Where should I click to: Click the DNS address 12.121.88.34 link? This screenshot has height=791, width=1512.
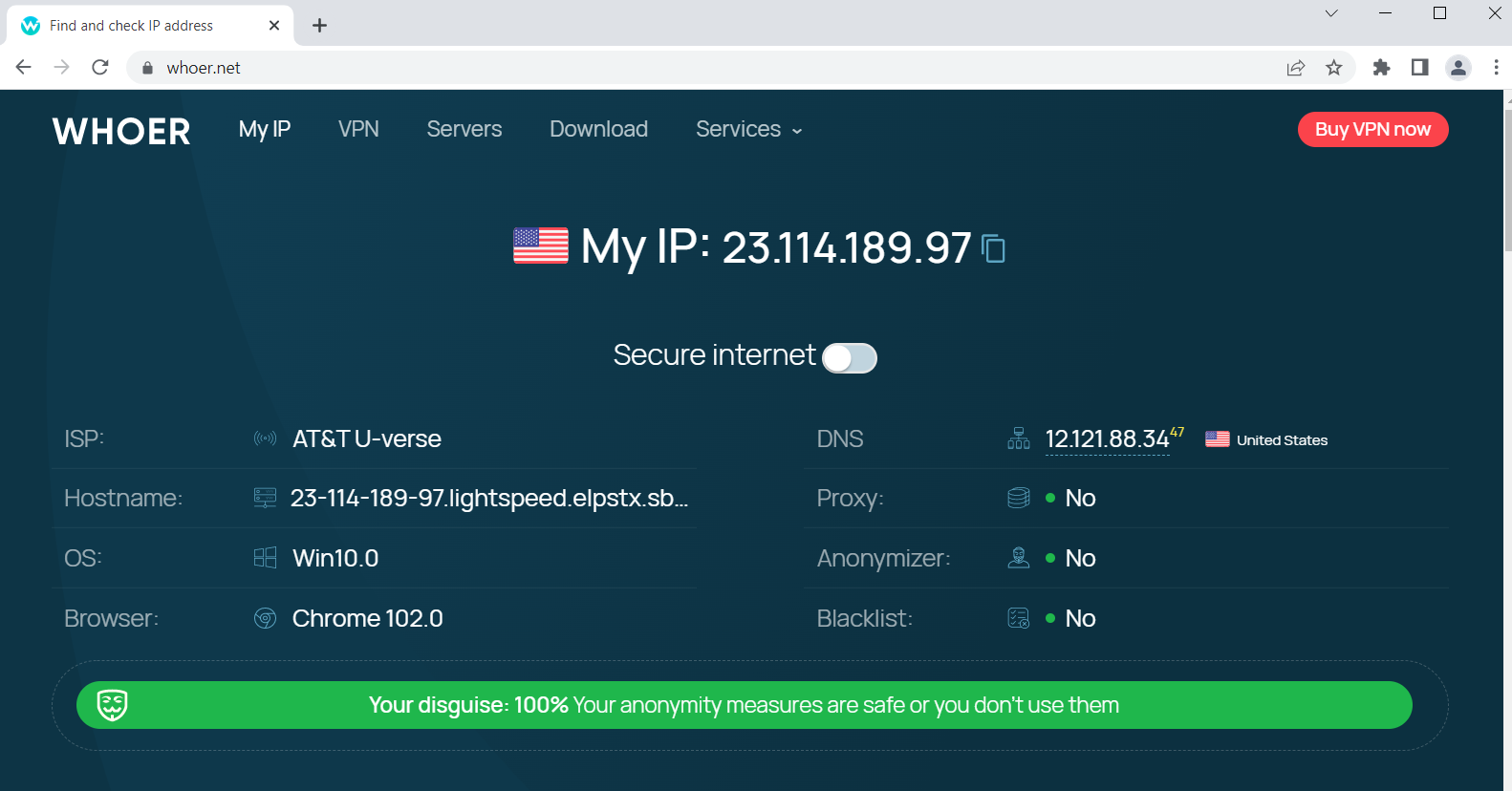(1108, 439)
